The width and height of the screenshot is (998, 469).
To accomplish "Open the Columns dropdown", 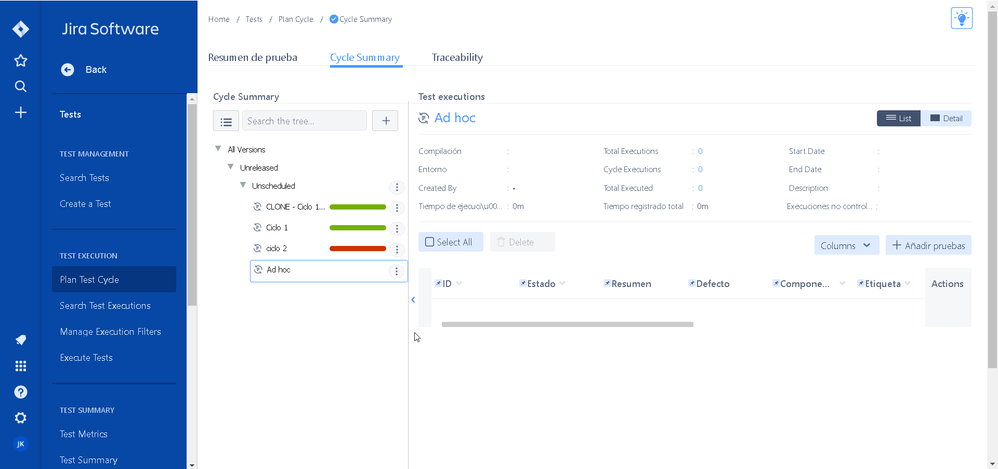I will point(847,245).
